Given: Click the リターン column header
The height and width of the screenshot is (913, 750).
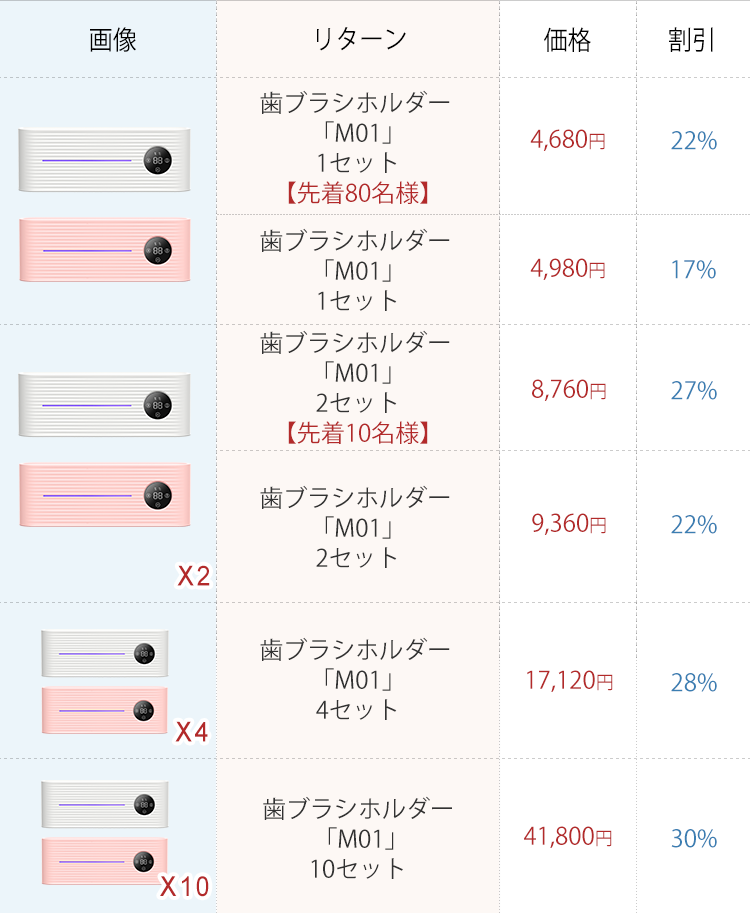Looking at the screenshot, I should [358, 40].
